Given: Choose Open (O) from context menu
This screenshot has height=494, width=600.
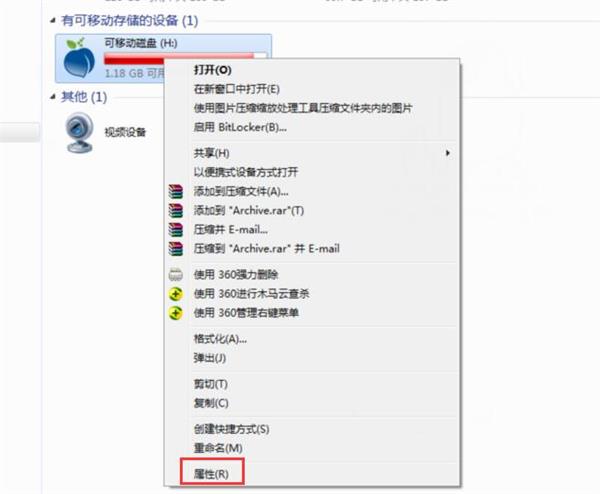Looking at the screenshot, I should coord(213,70).
